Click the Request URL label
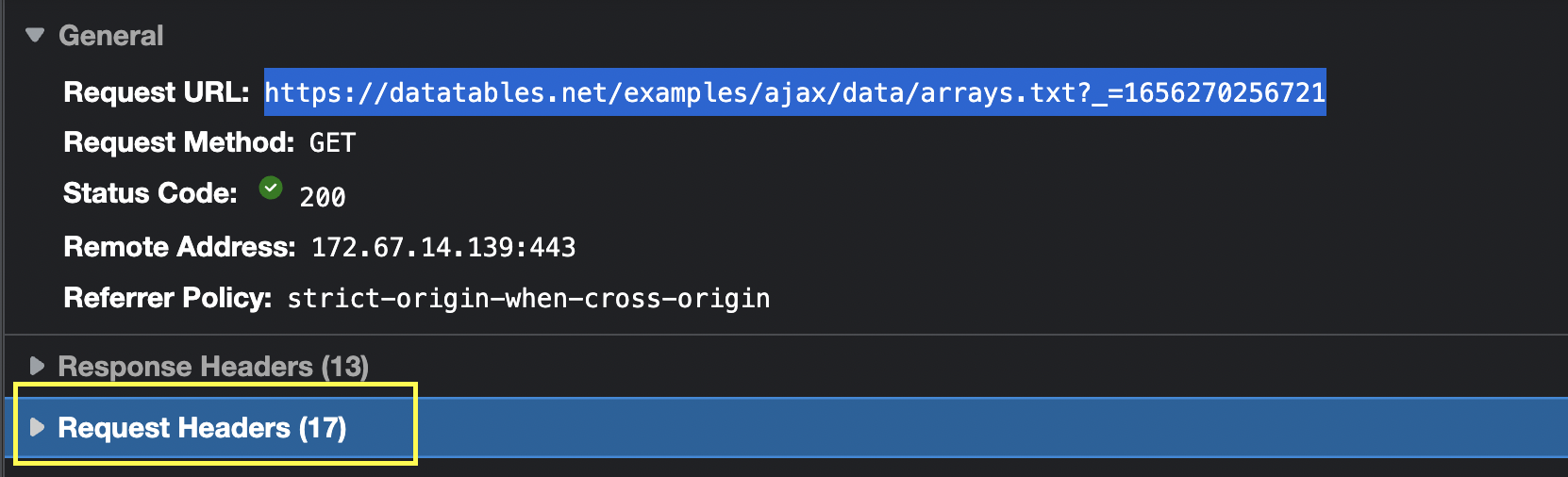Viewport: 1568px width, 477px height. [156, 92]
